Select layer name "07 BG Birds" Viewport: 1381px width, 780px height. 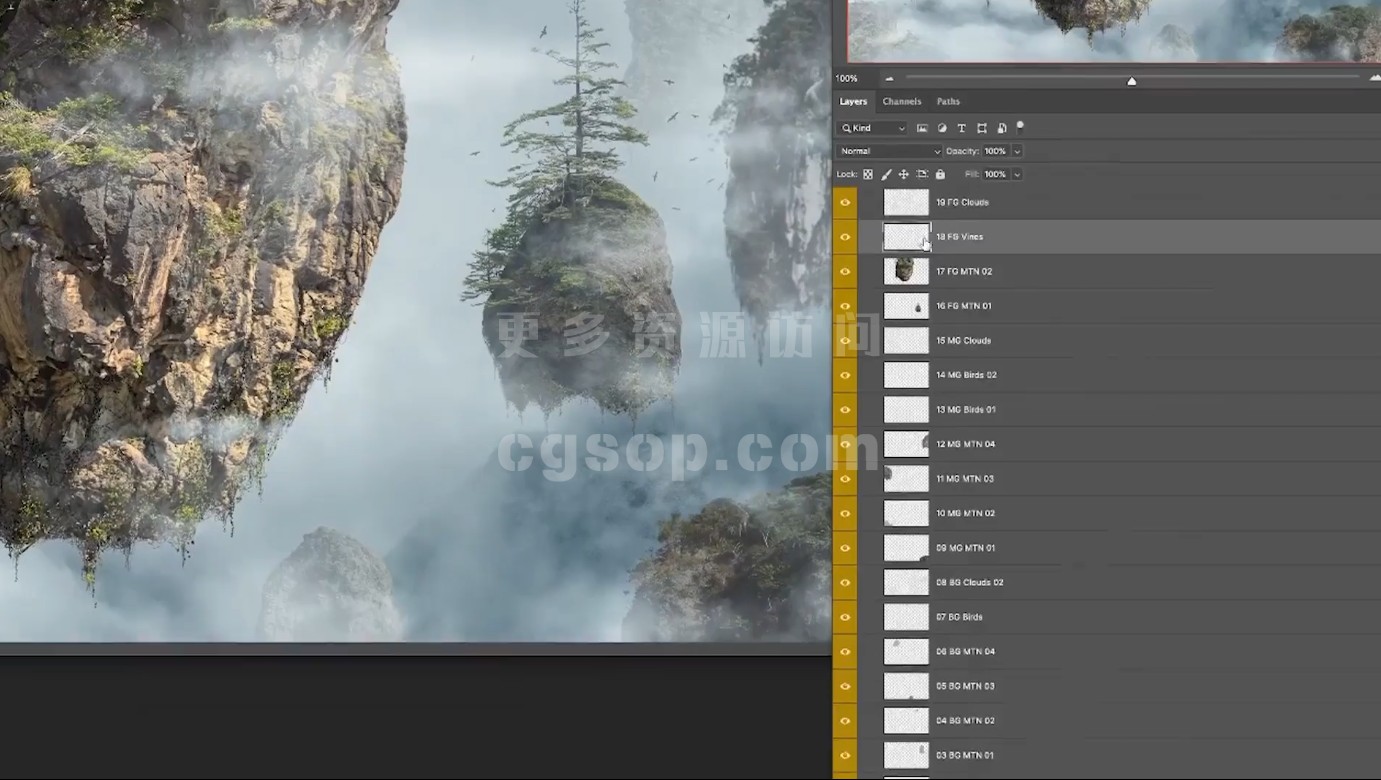959,617
